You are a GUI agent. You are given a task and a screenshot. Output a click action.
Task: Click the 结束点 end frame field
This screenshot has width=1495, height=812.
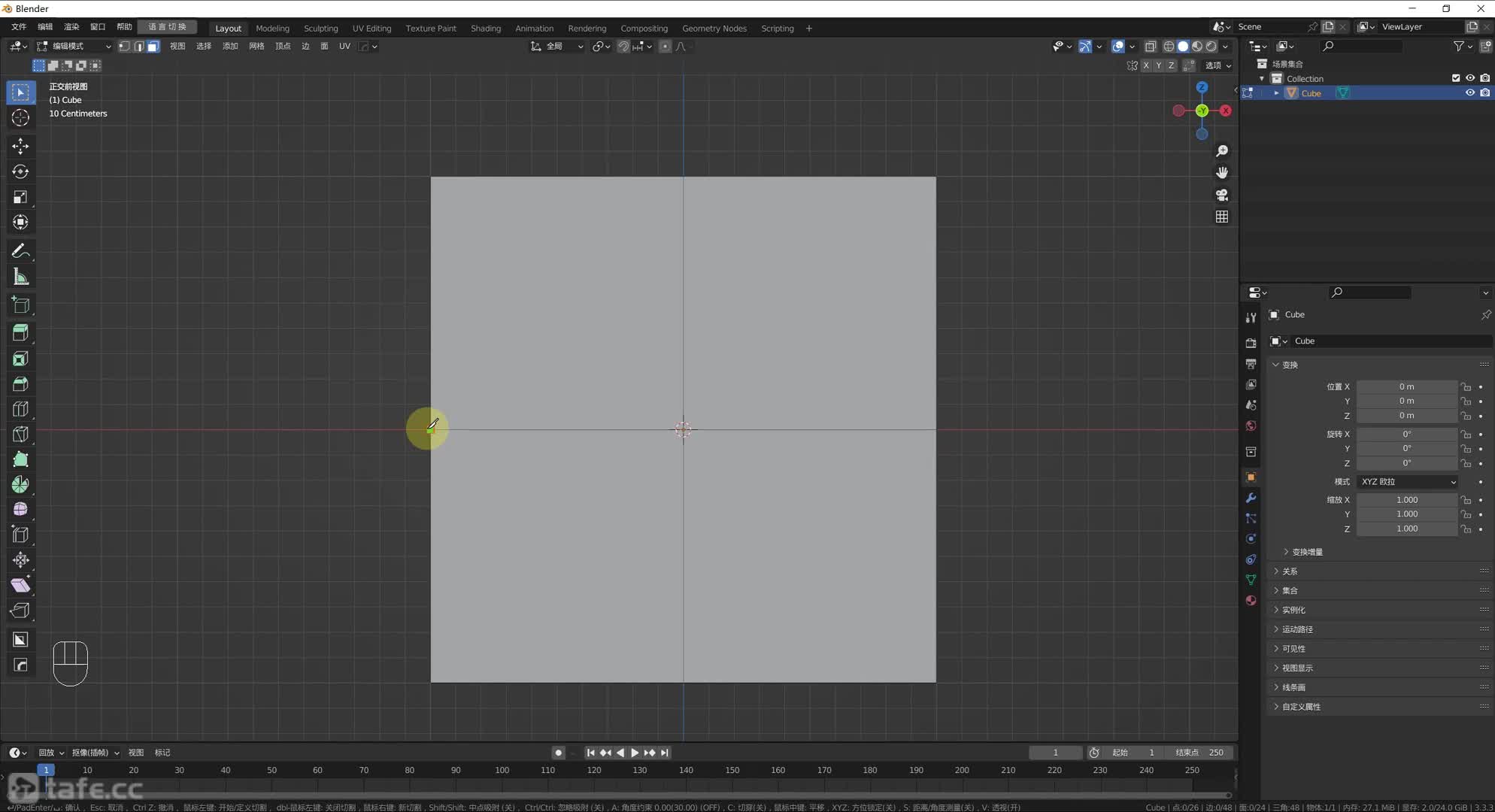[1201, 753]
